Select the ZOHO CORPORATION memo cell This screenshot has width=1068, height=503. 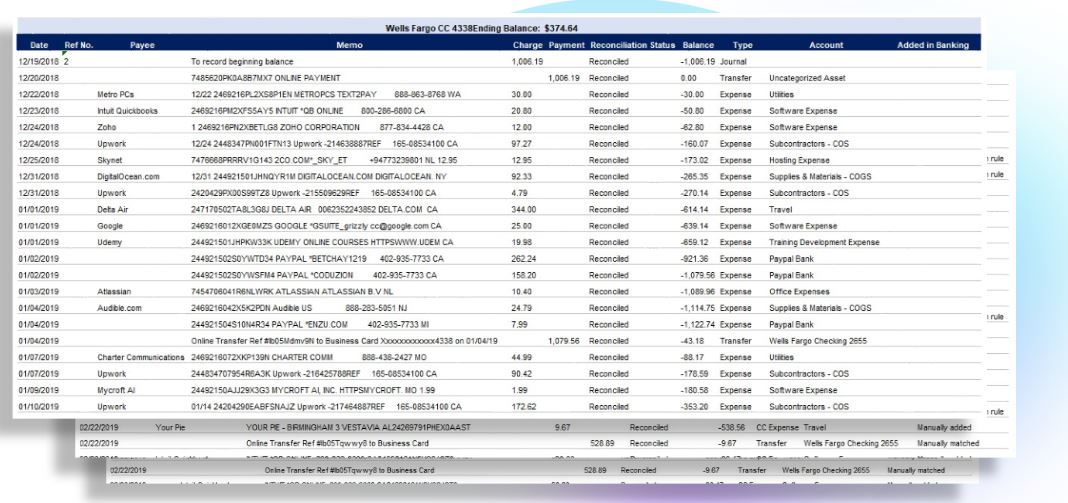tap(317, 127)
